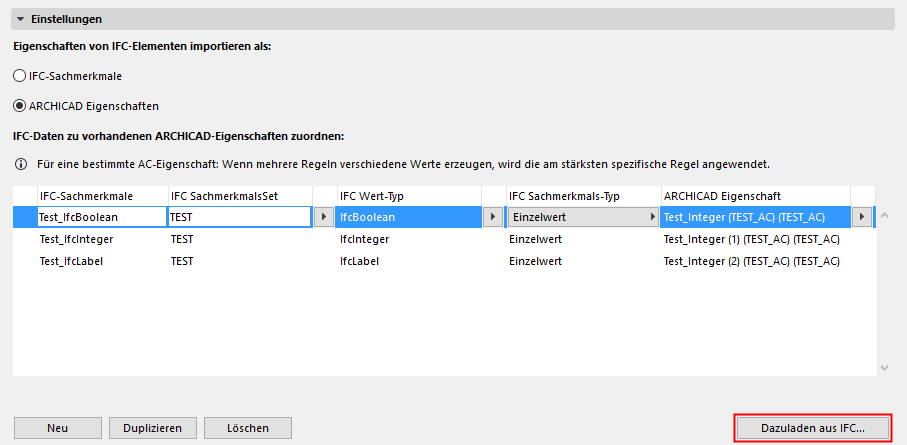
Task: Collapse the Einstellungen section triangle
Action: tap(20, 19)
